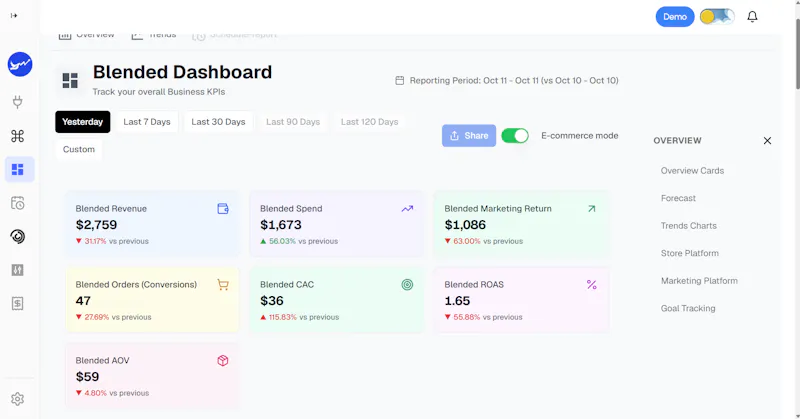Click the 115.83% vs previous change

[299, 317]
